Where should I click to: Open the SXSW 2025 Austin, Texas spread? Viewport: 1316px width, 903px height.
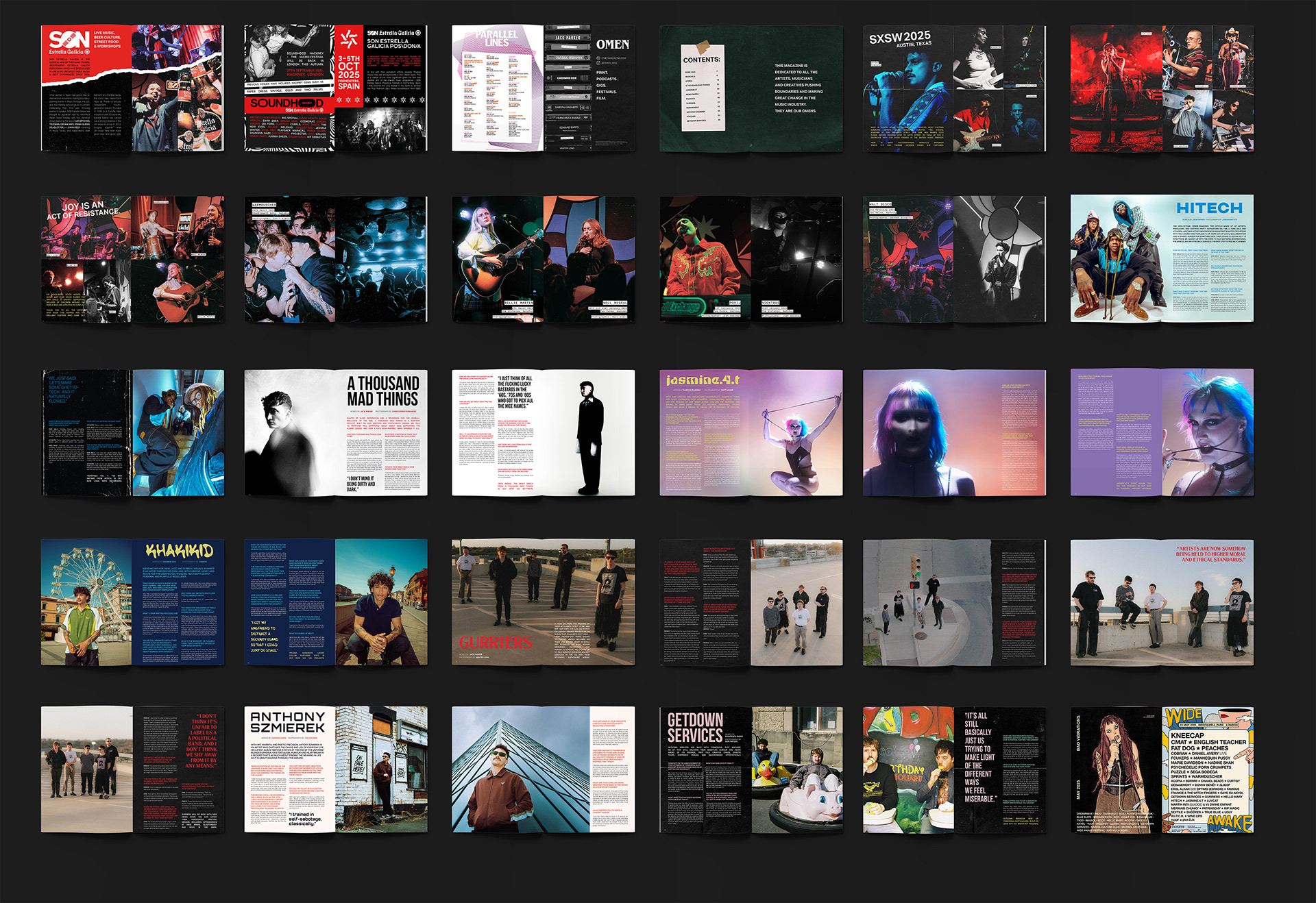tap(954, 88)
